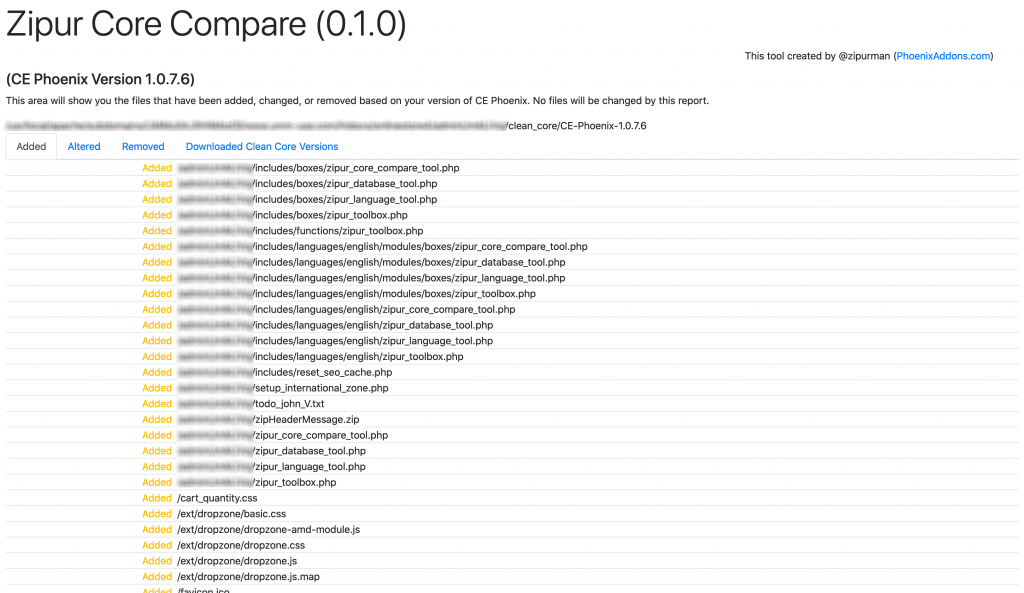Click Added label beside reset_seo_cache.php

(157, 372)
